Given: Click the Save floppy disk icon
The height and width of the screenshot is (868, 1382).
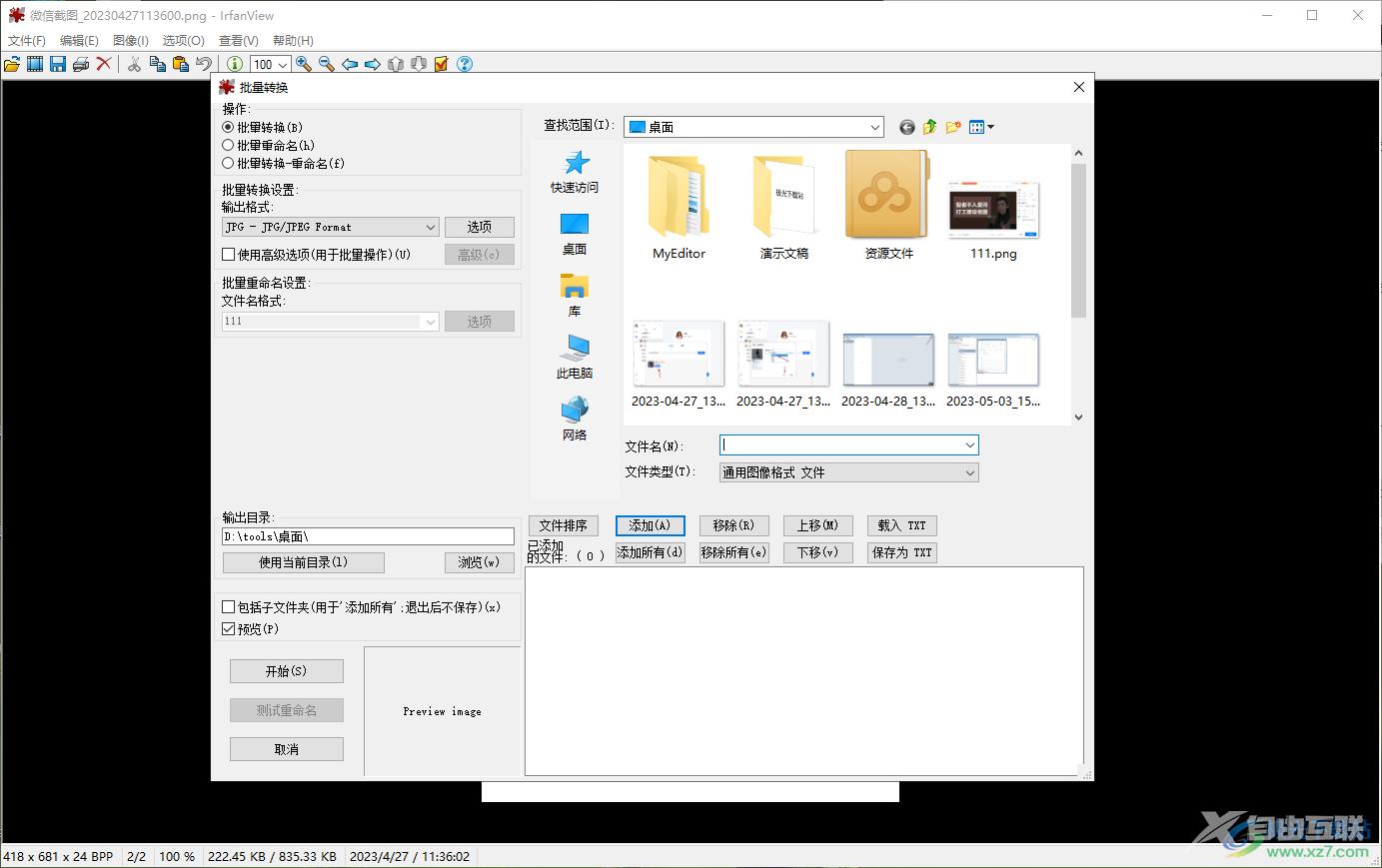Looking at the screenshot, I should 58,64.
